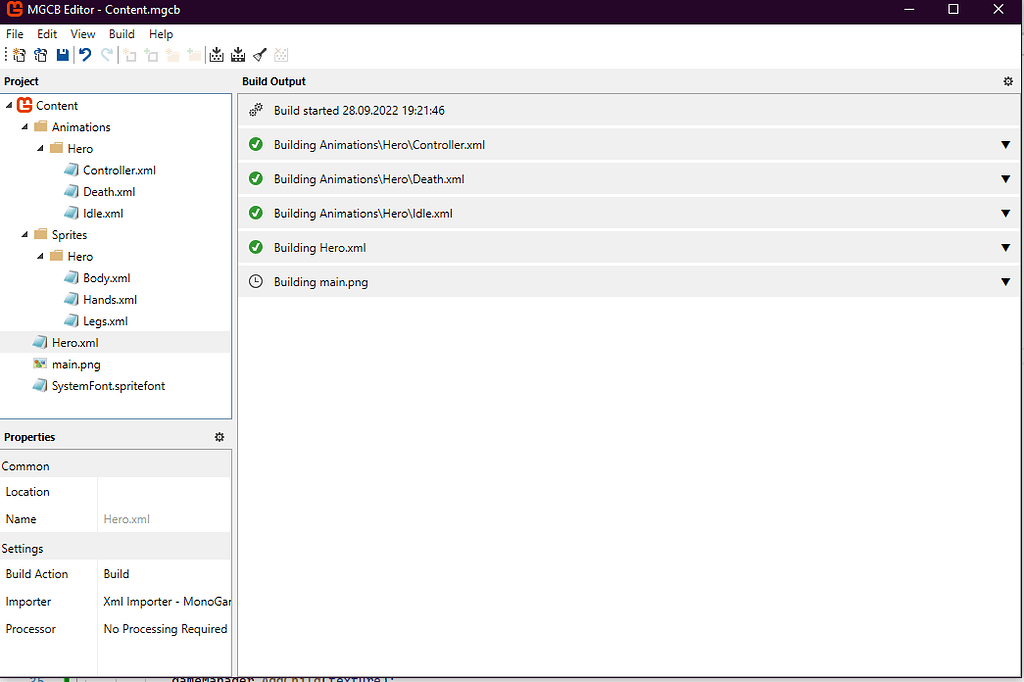Change the Importer setting for Hero.xml
1024x682 pixels.
pos(165,601)
